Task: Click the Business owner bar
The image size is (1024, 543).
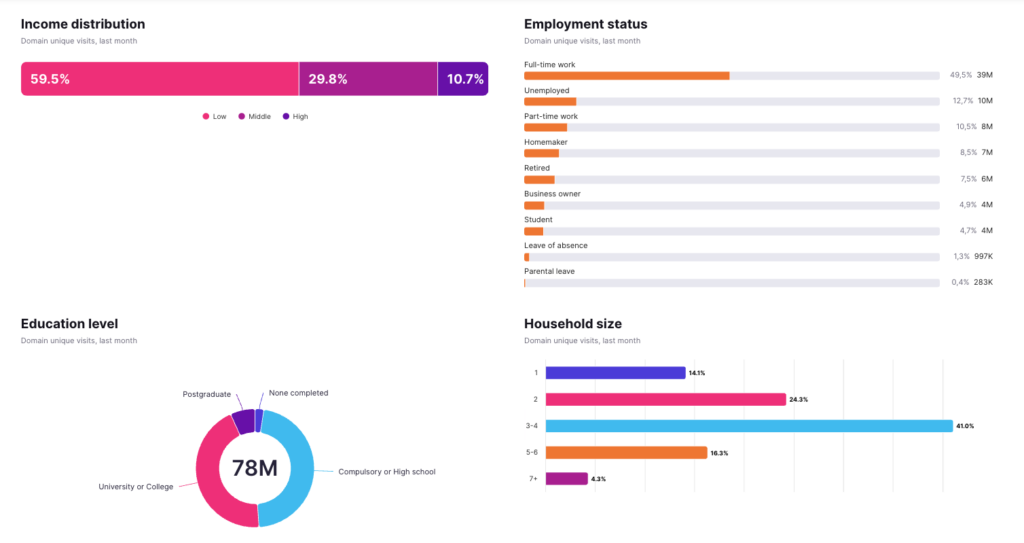Action: tap(534, 205)
